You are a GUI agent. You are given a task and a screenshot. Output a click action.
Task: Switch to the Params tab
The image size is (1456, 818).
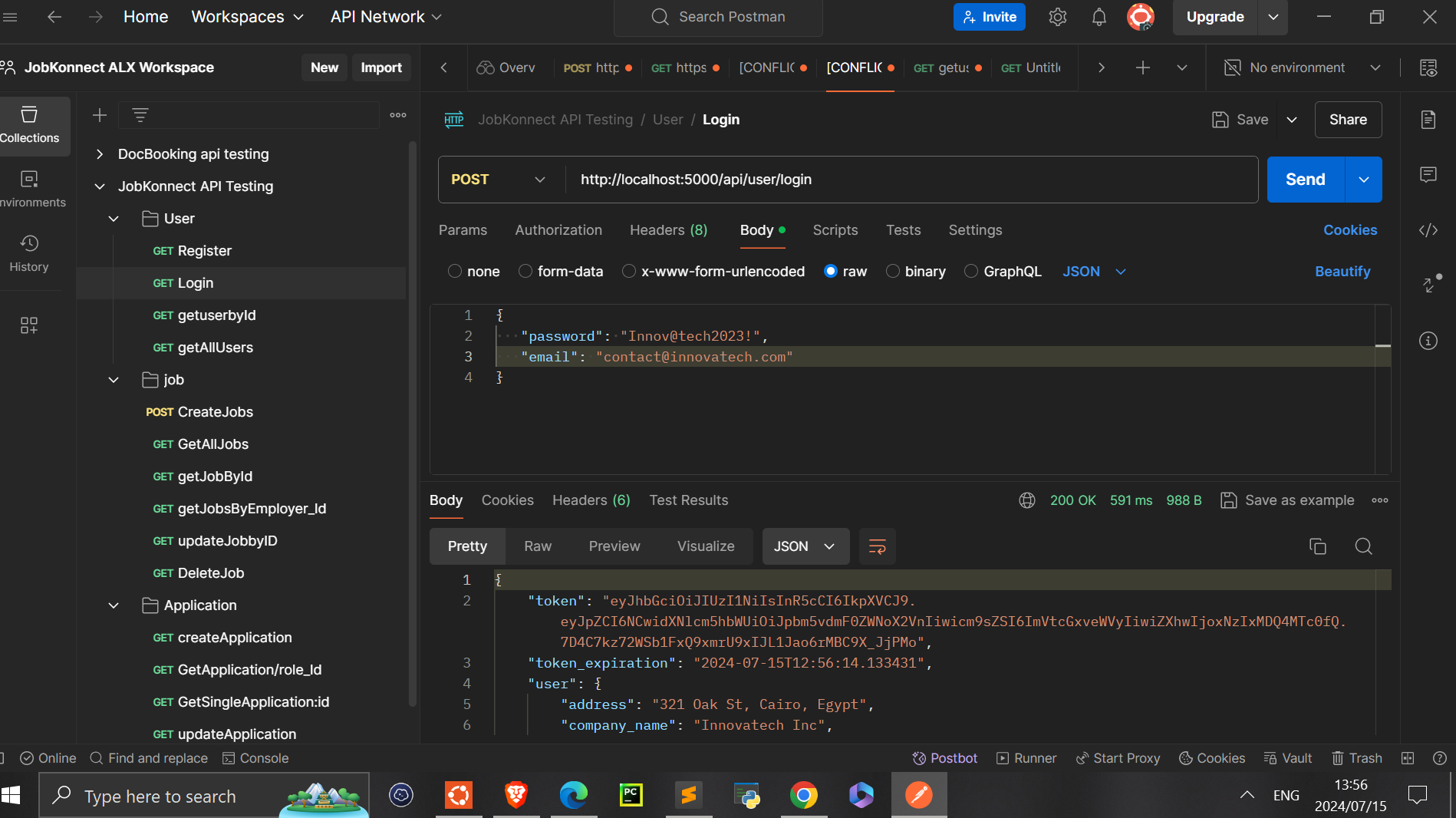(463, 230)
